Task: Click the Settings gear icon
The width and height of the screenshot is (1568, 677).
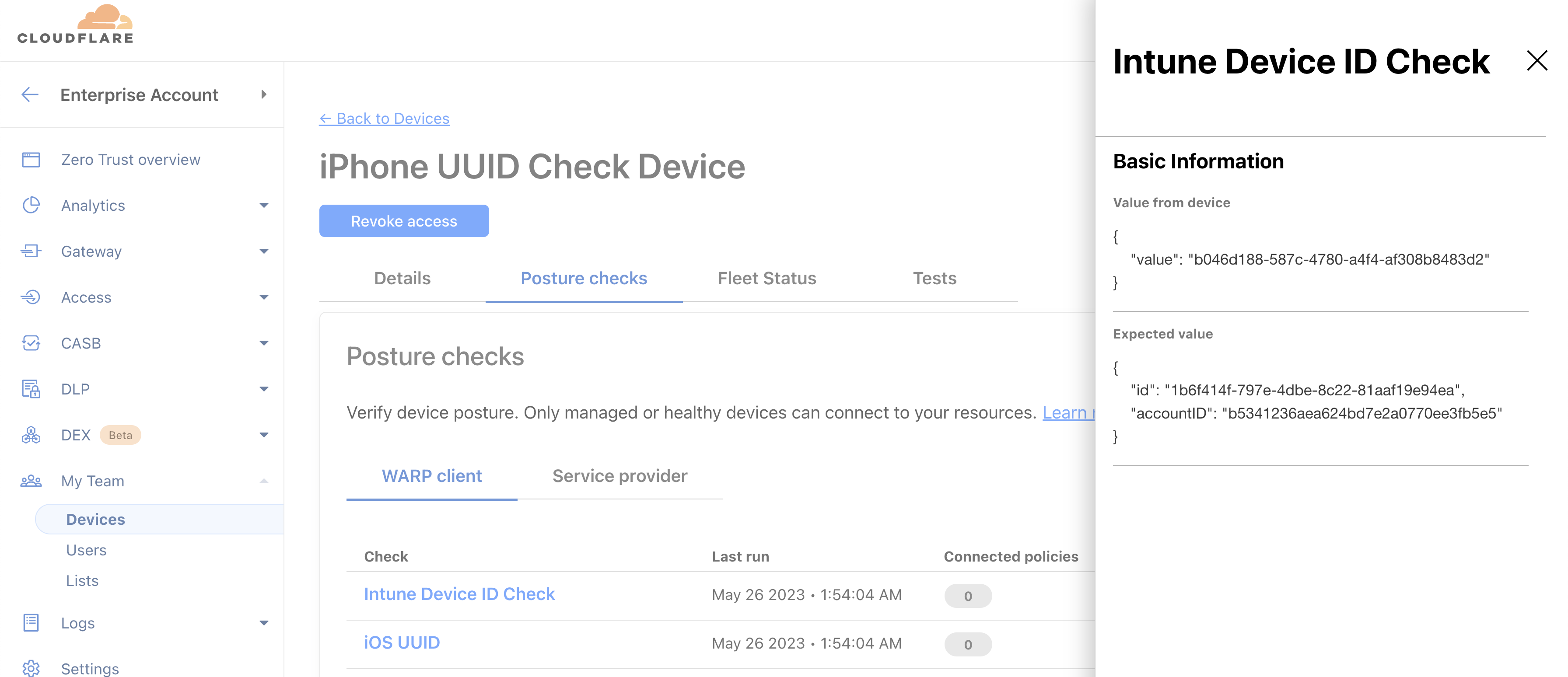Action: pyautogui.click(x=31, y=668)
